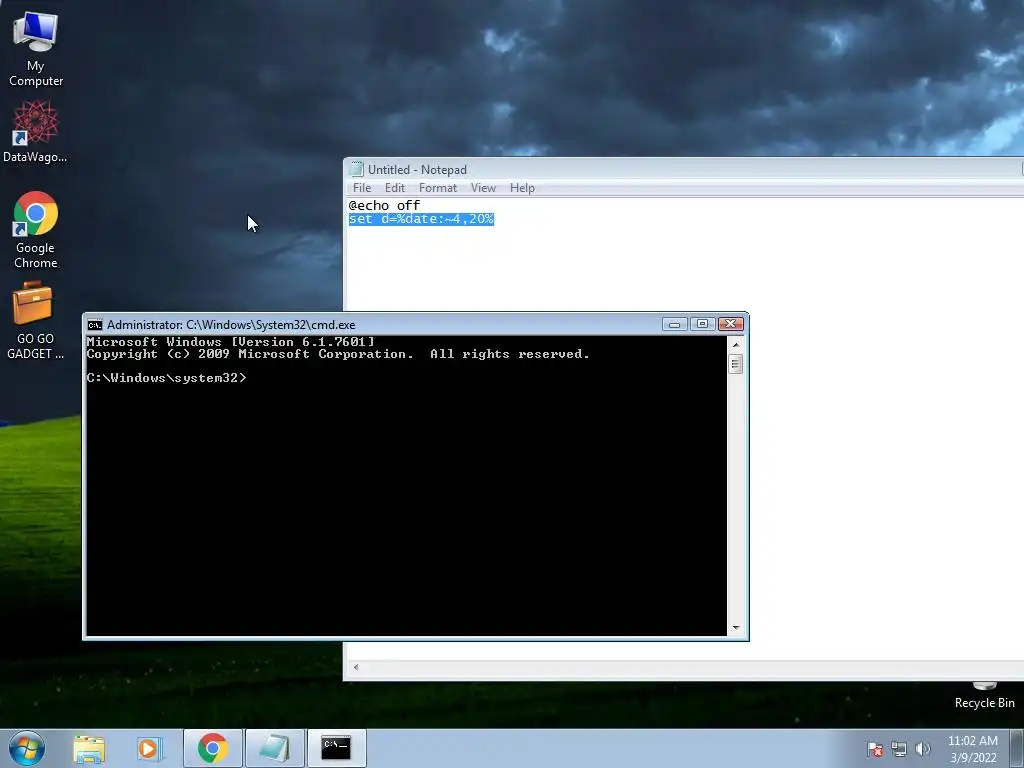1024x768 pixels.
Task: Click the Notepad title bar icon
Action: pos(357,169)
